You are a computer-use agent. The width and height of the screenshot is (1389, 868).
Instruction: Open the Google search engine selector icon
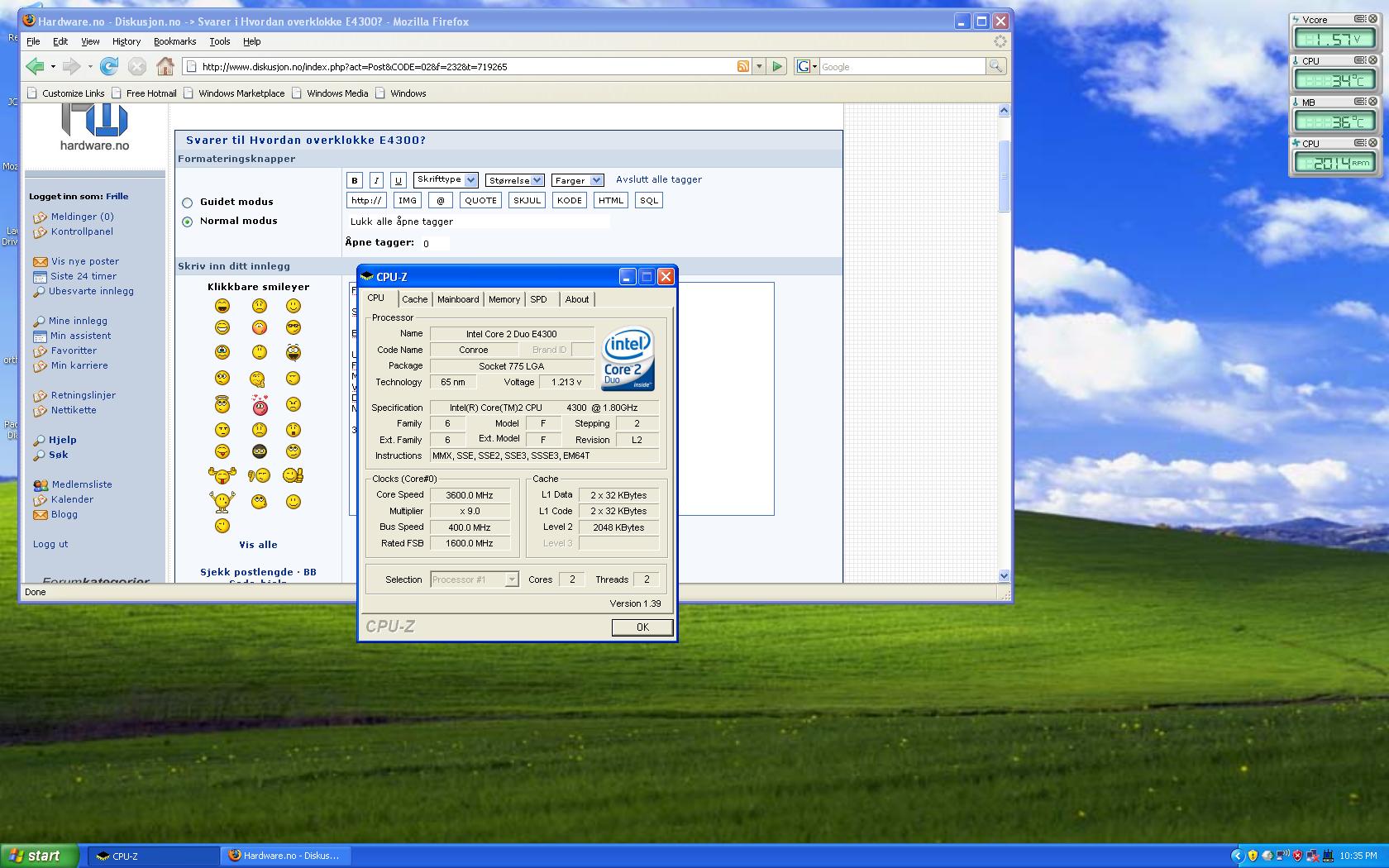pos(806,66)
